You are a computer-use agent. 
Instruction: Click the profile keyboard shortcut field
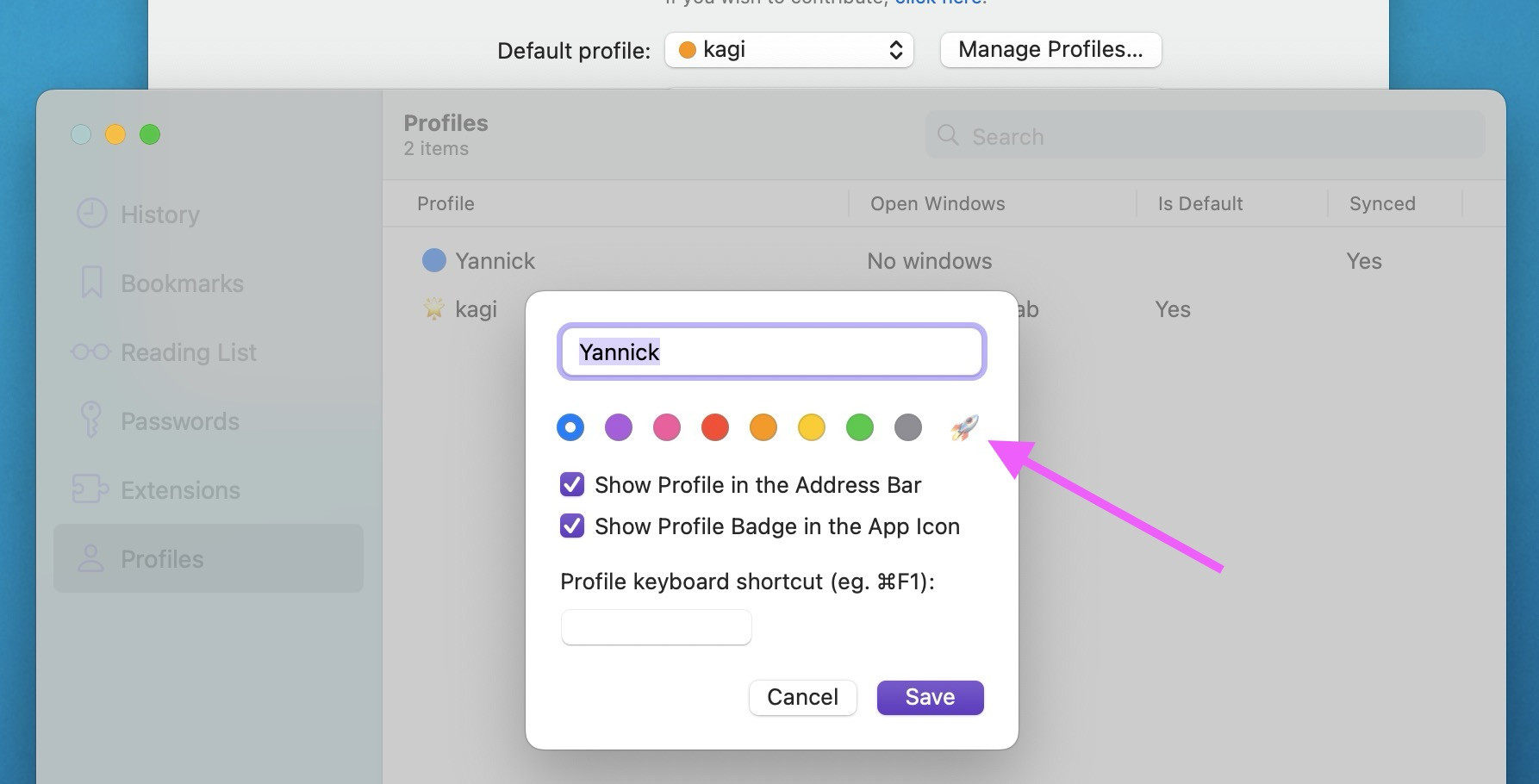pos(656,627)
